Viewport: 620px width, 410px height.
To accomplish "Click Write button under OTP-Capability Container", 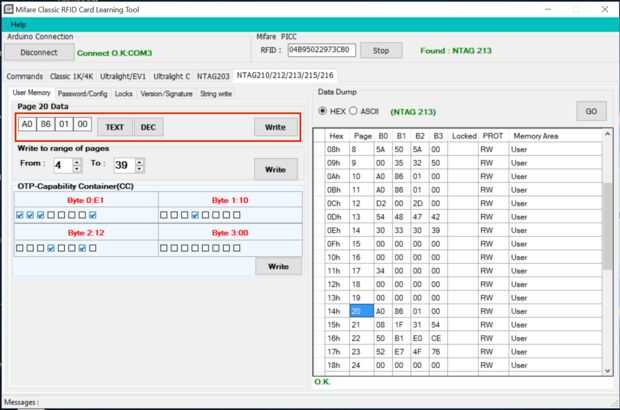I will pos(278,266).
